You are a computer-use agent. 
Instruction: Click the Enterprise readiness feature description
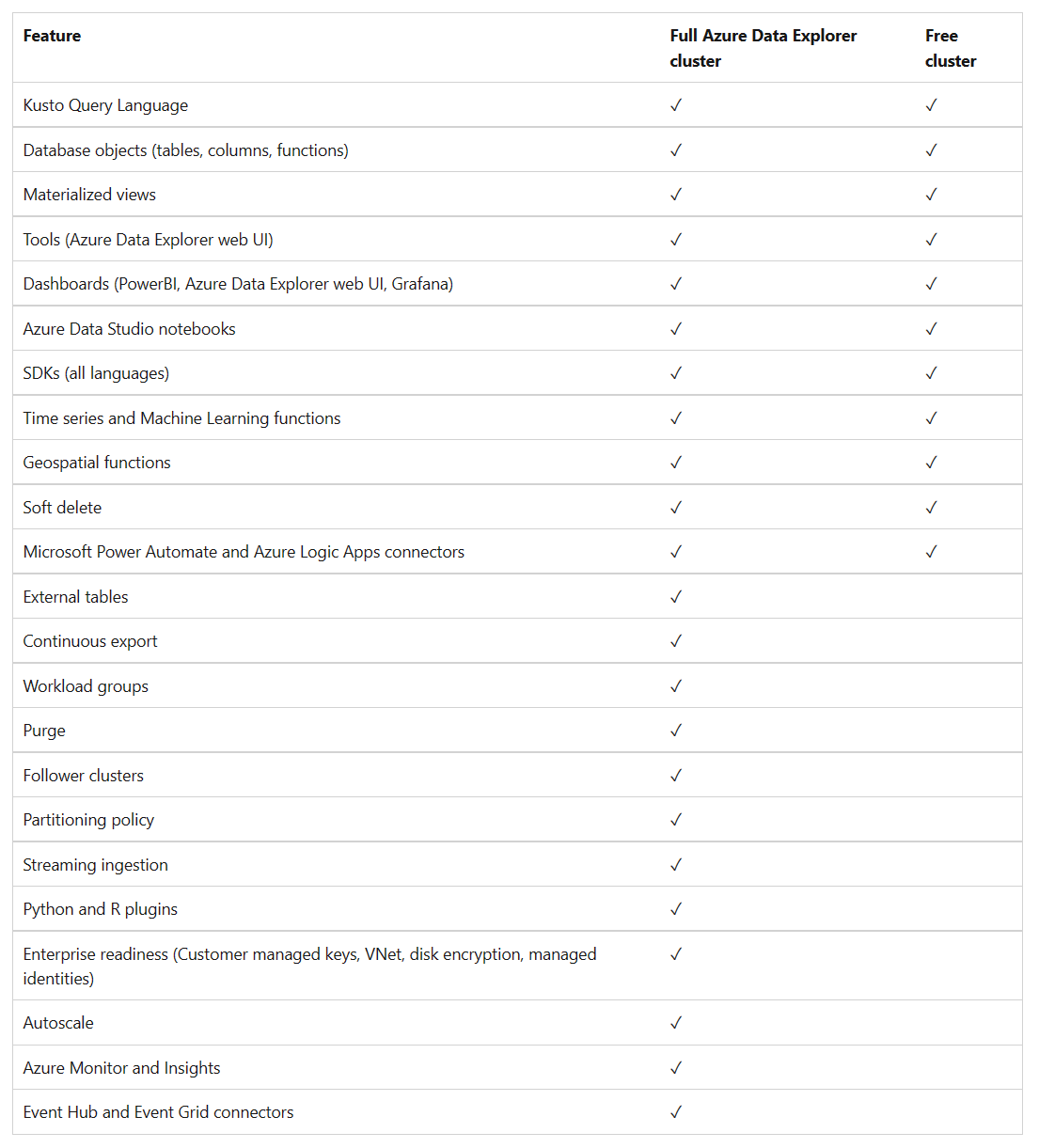(310, 967)
